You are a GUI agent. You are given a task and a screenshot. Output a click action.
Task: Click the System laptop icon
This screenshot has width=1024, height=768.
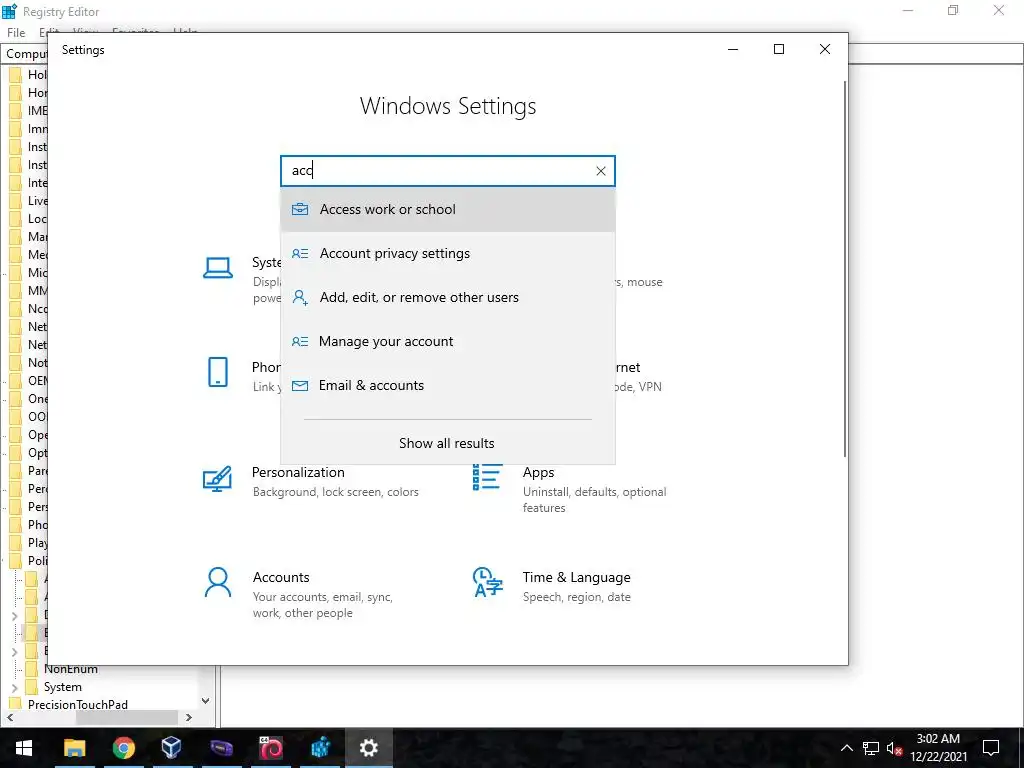point(218,268)
